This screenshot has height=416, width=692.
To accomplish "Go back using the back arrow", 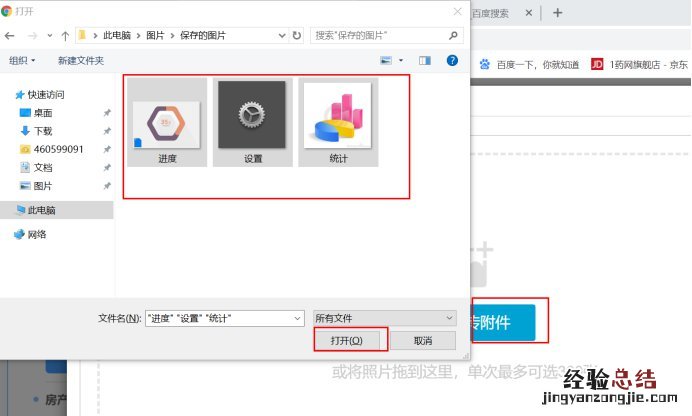I will (x=9, y=36).
